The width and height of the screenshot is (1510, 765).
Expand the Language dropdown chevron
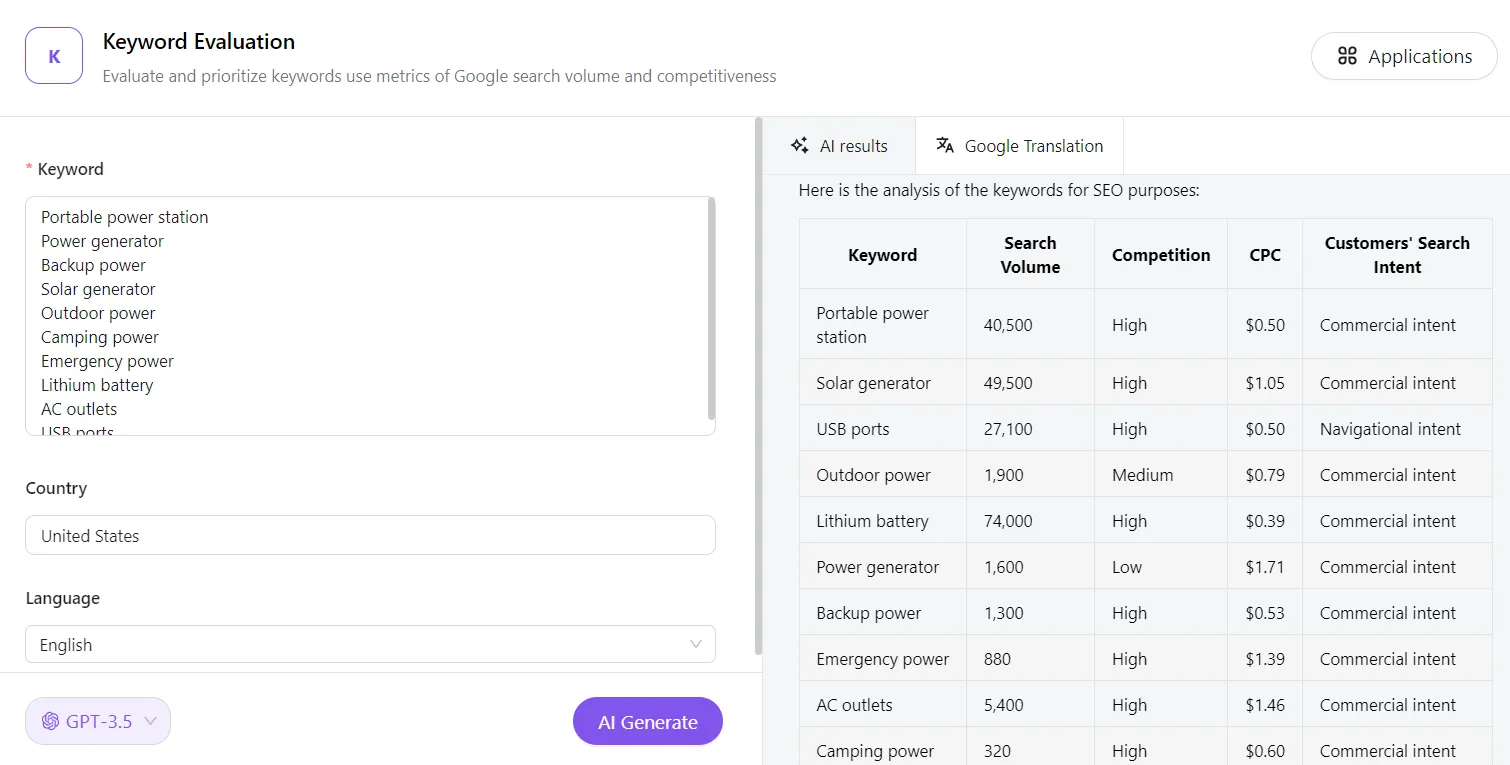coord(696,644)
